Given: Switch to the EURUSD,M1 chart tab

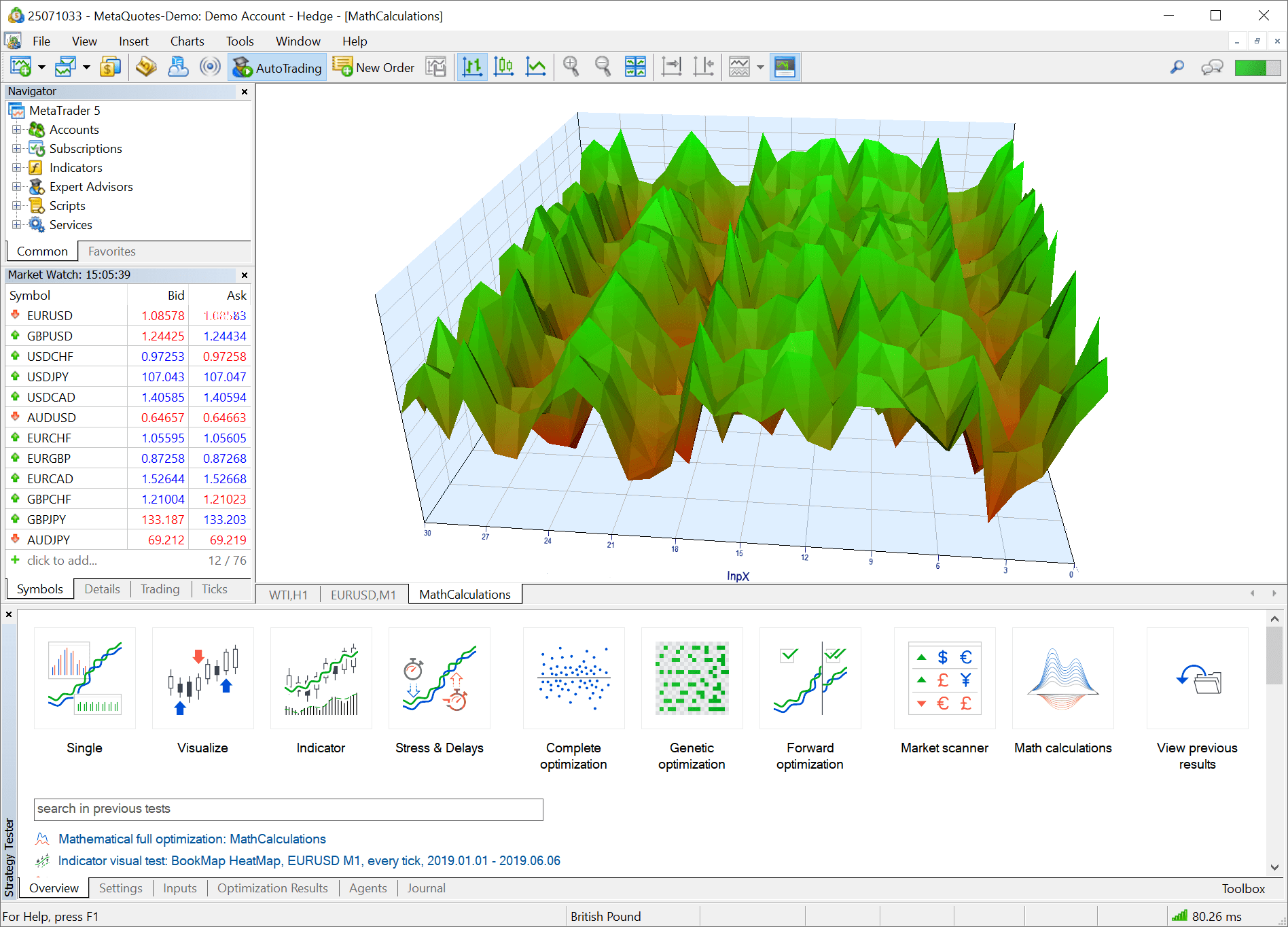Looking at the screenshot, I should pos(363,595).
